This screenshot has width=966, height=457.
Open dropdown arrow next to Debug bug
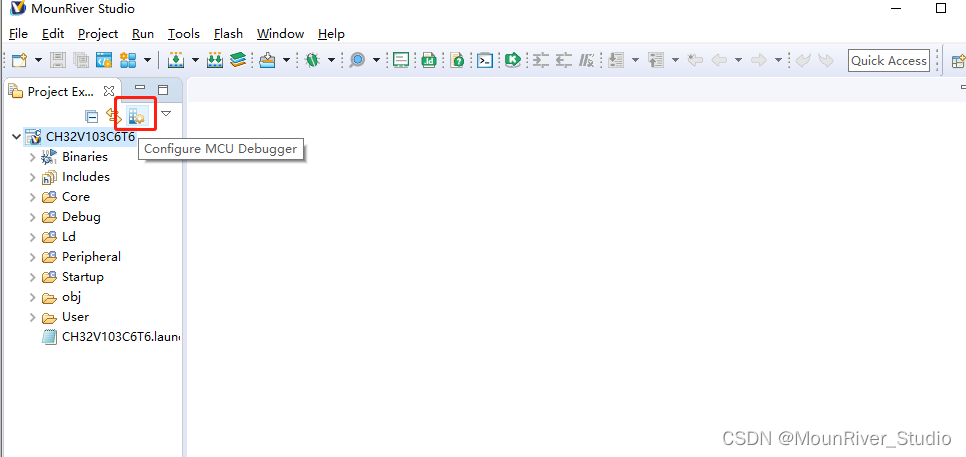click(331, 60)
